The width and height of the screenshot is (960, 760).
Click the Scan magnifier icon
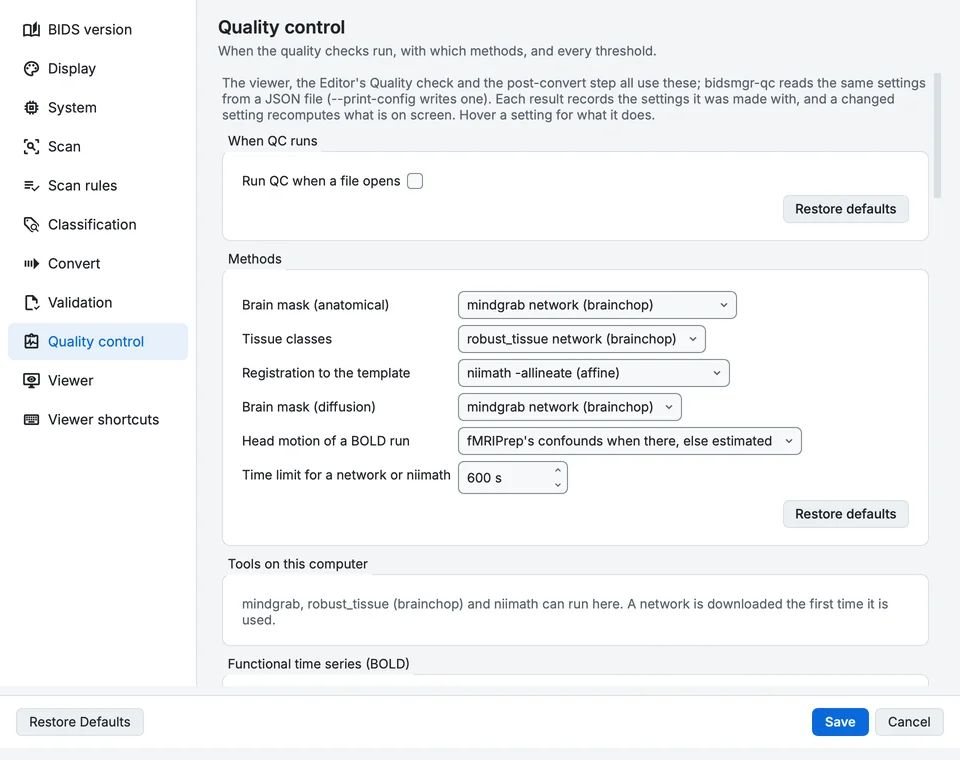pos(31,146)
